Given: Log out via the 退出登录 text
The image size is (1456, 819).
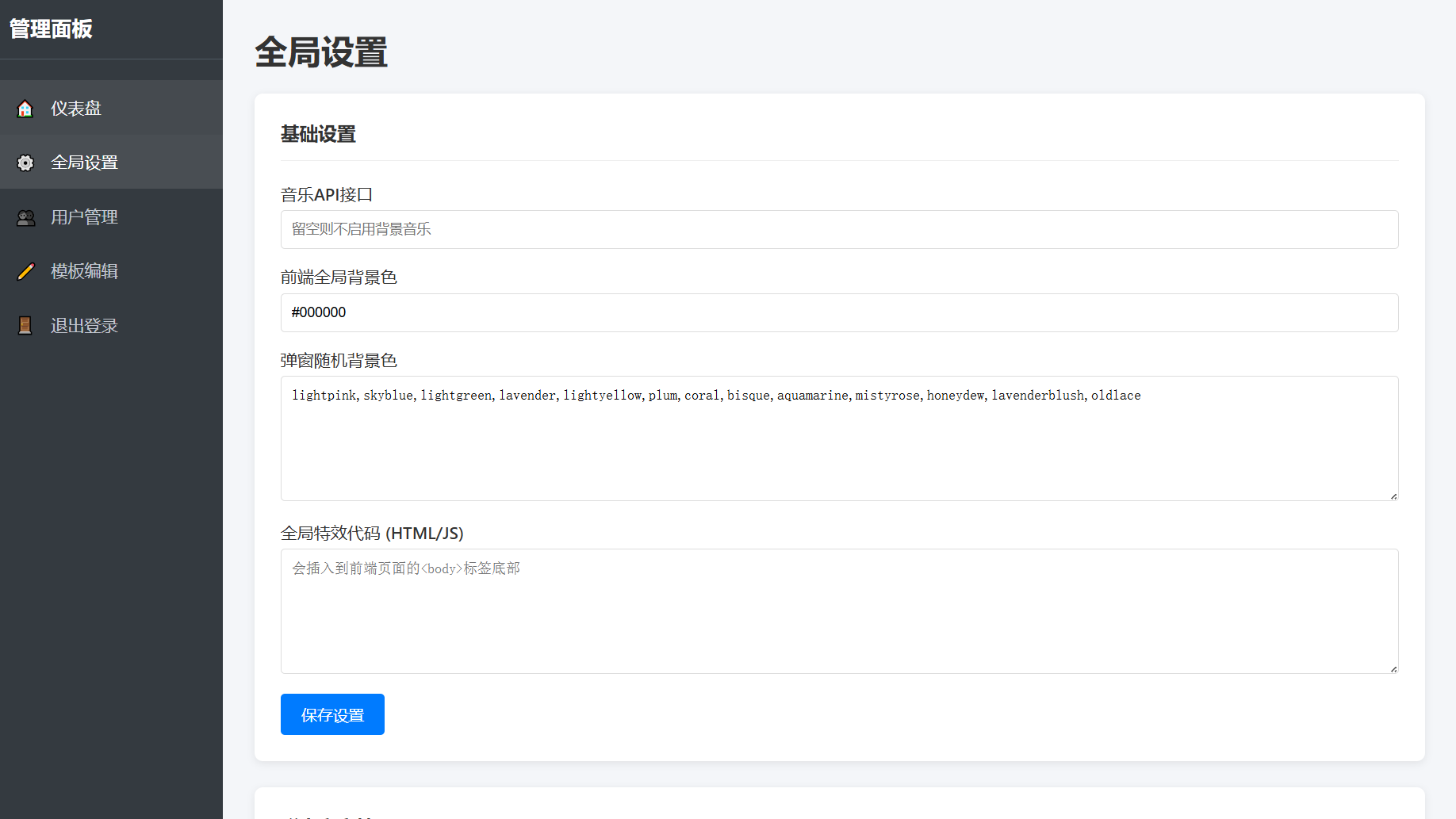Looking at the screenshot, I should pos(84,326).
